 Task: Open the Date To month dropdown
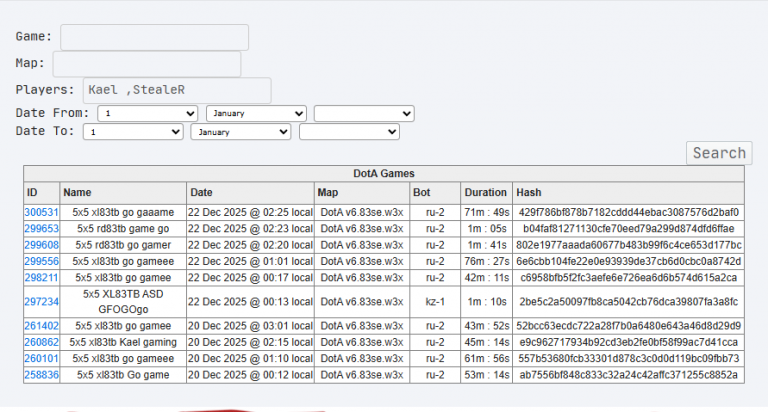coord(241,132)
